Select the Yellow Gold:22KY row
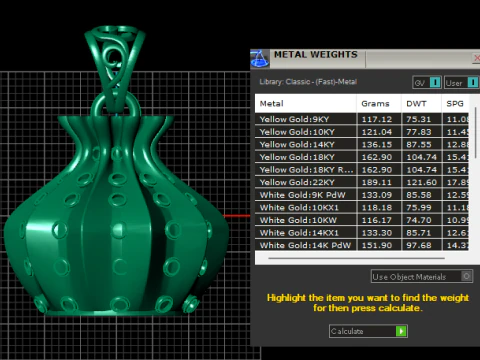This screenshot has width=480, height=360. click(362, 182)
